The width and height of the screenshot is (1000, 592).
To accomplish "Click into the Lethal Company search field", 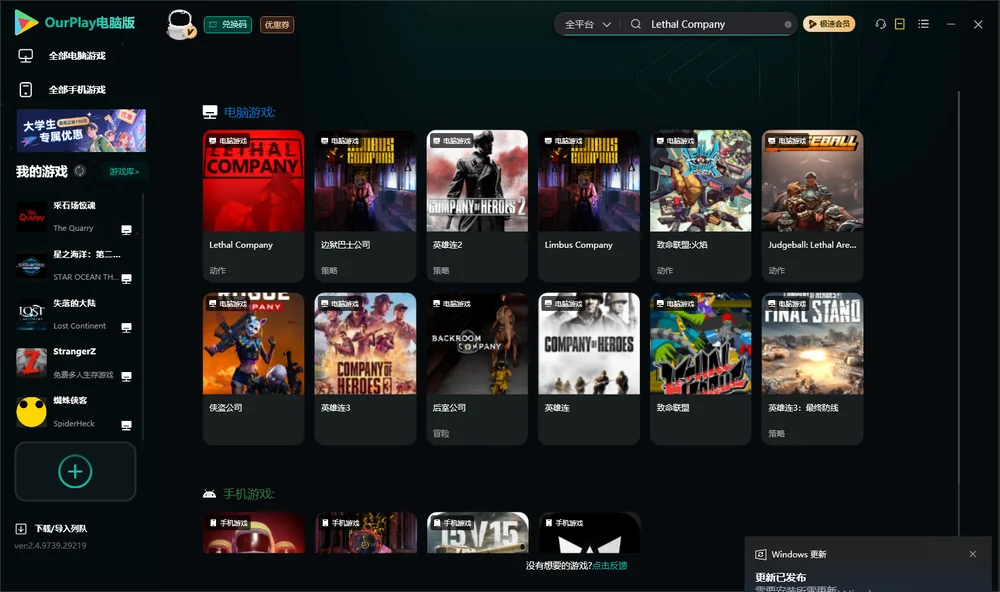I will coord(714,24).
